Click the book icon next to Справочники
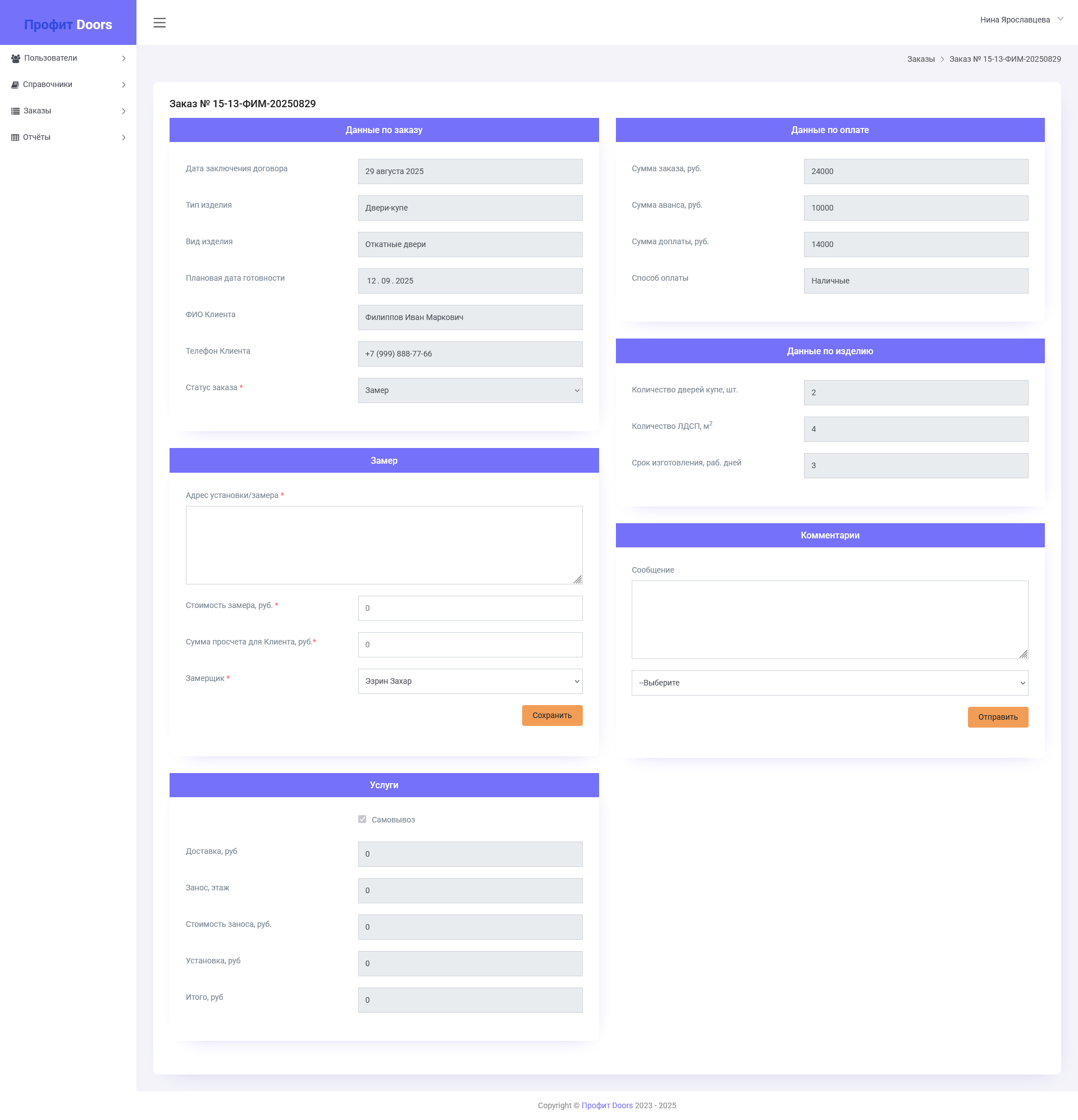 click(x=15, y=84)
